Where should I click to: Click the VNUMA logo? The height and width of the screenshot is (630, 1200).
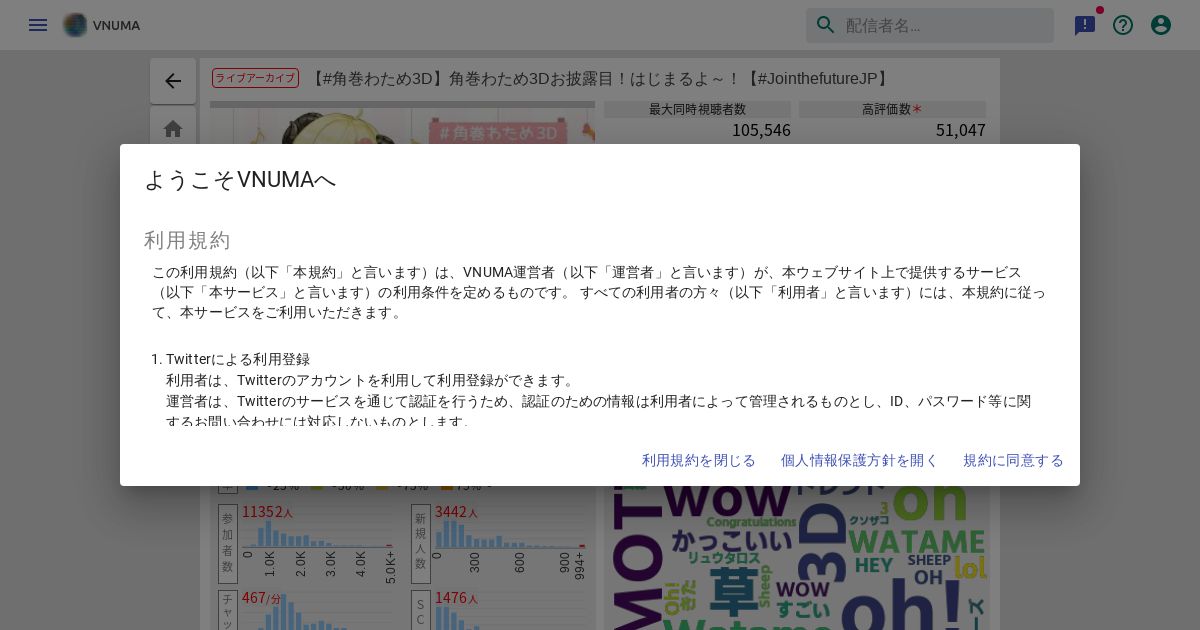[102, 25]
